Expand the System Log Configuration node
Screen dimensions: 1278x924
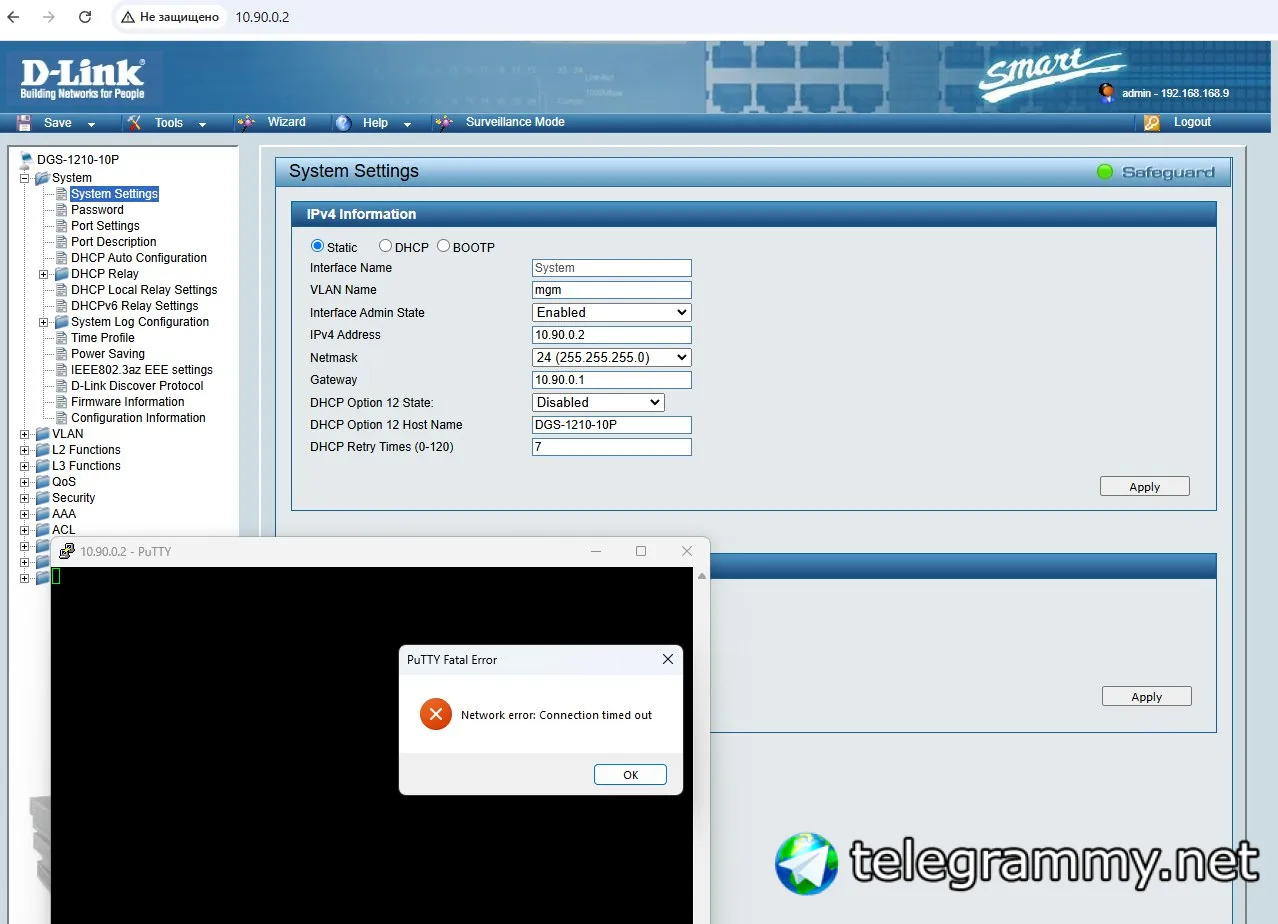point(43,322)
